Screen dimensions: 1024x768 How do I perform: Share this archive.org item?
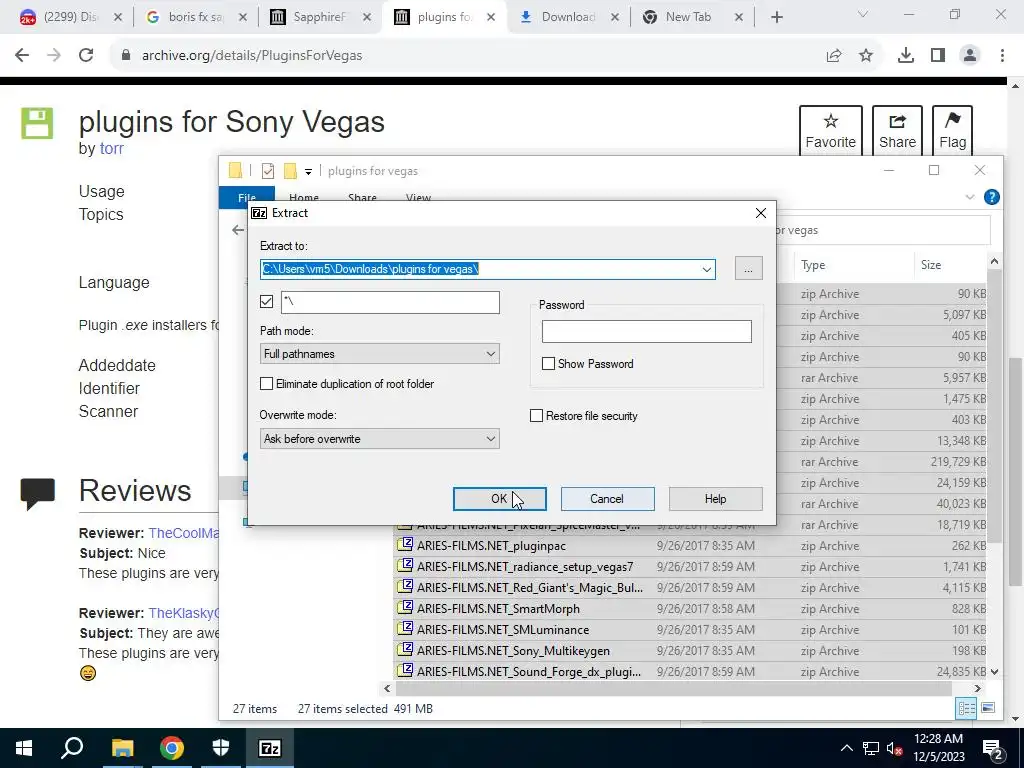[897, 131]
